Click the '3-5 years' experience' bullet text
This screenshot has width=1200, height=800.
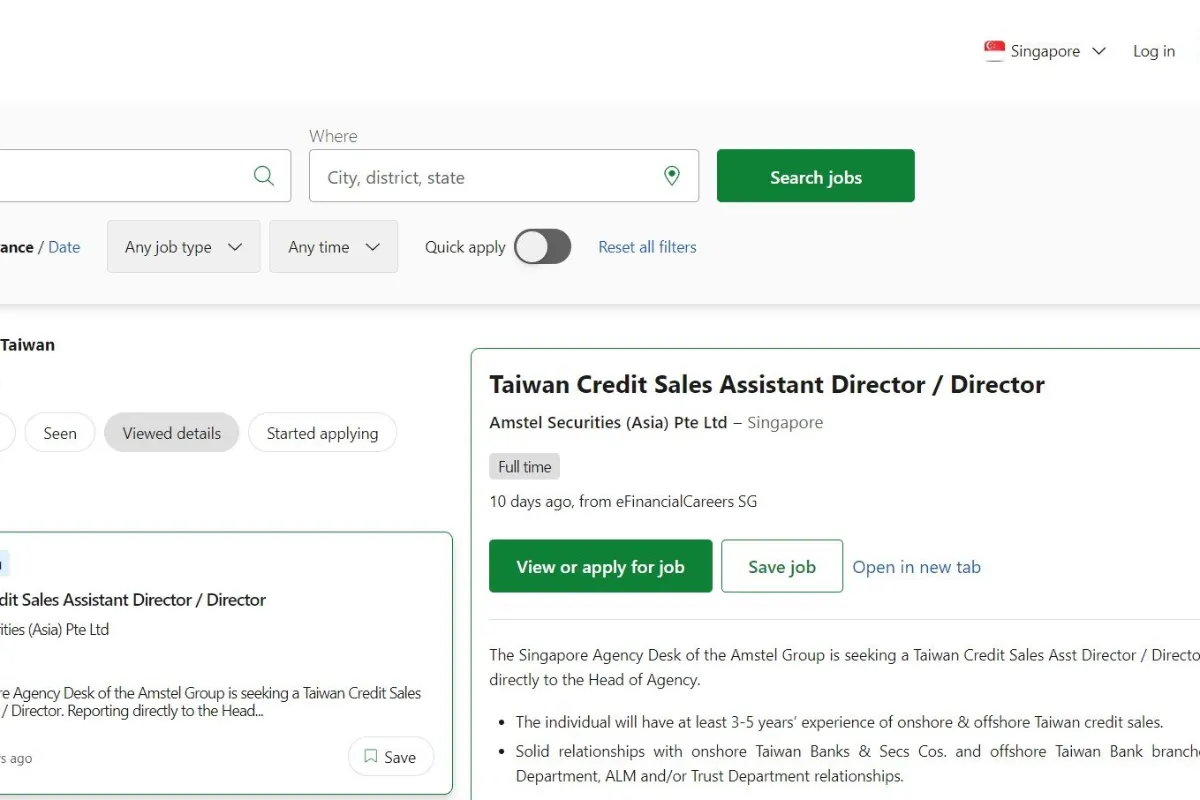(840, 722)
